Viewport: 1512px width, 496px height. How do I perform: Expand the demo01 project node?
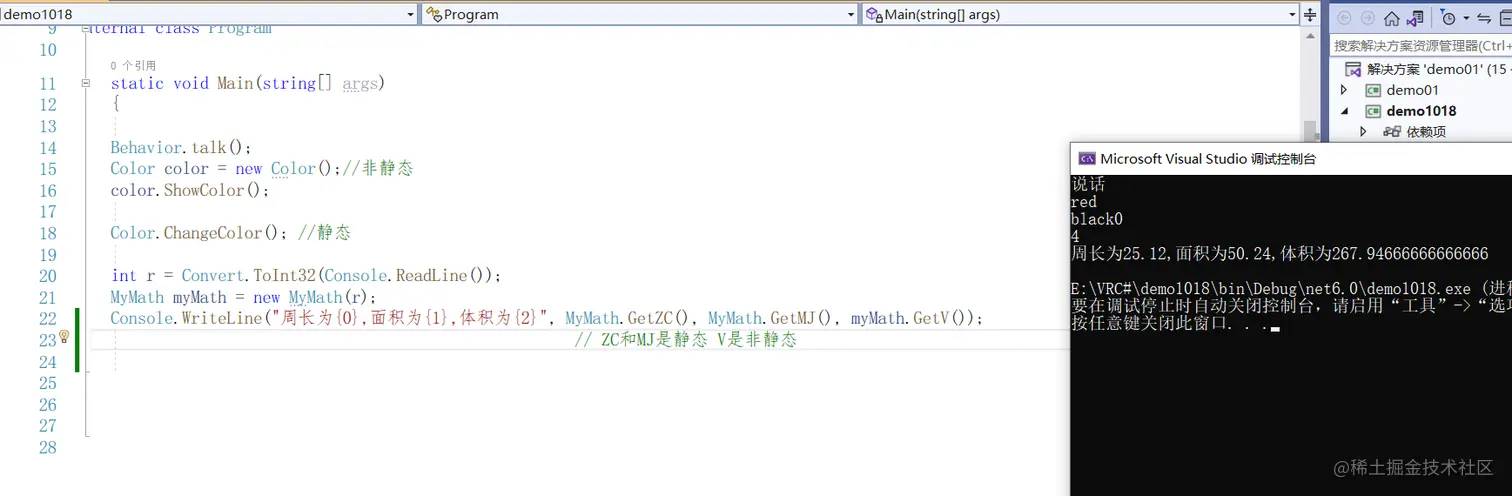tap(1344, 90)
